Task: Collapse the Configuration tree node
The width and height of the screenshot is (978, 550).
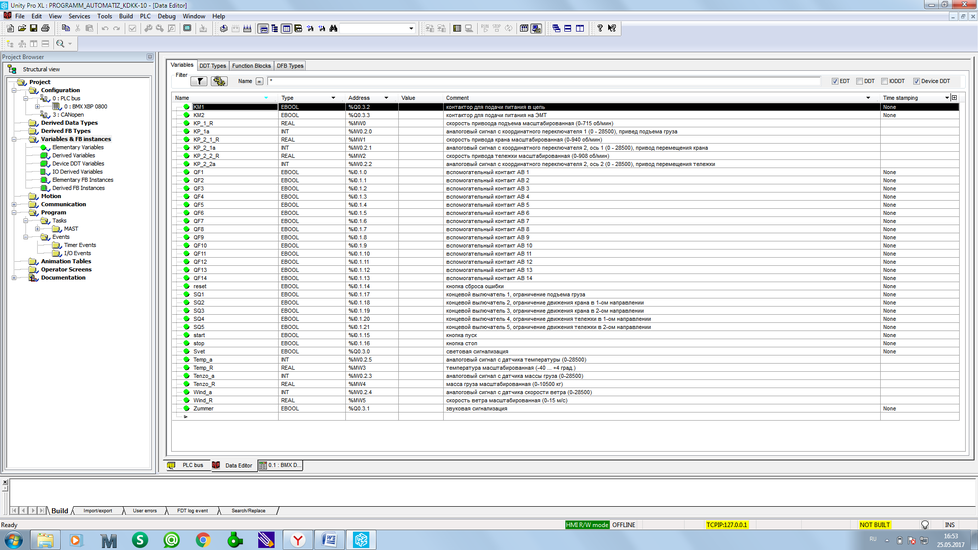Action: (14, 90)
